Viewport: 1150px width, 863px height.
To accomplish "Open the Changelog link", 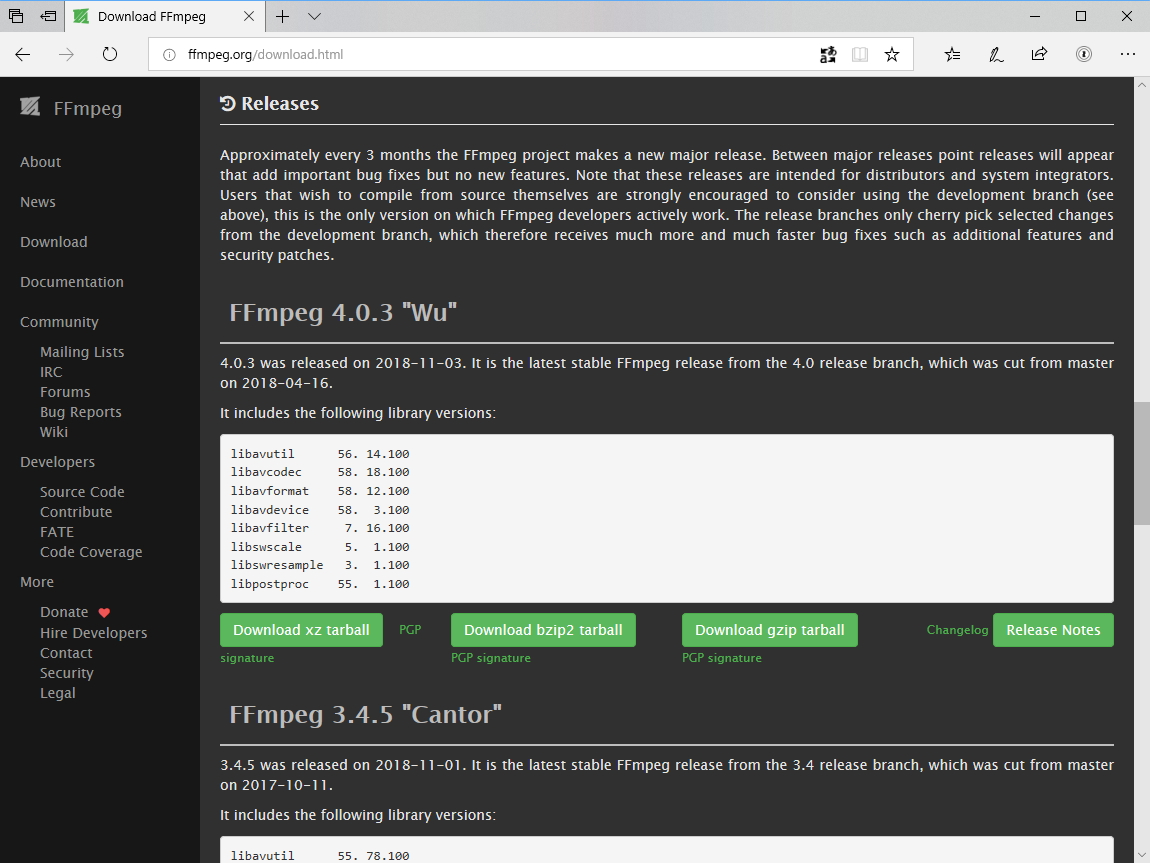I will tap(957, 630).
